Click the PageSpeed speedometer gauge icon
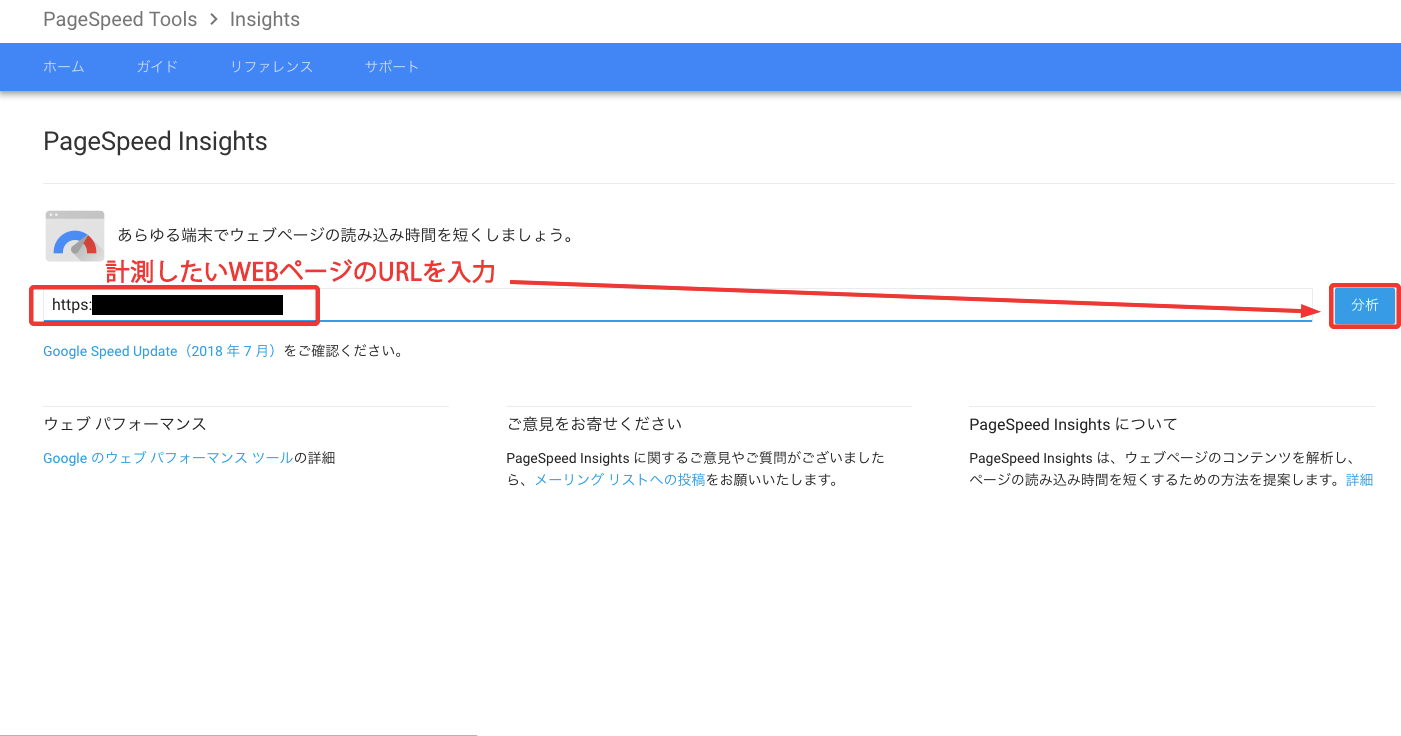Viewport: 1401px width, 736px height. coord(75,236)
